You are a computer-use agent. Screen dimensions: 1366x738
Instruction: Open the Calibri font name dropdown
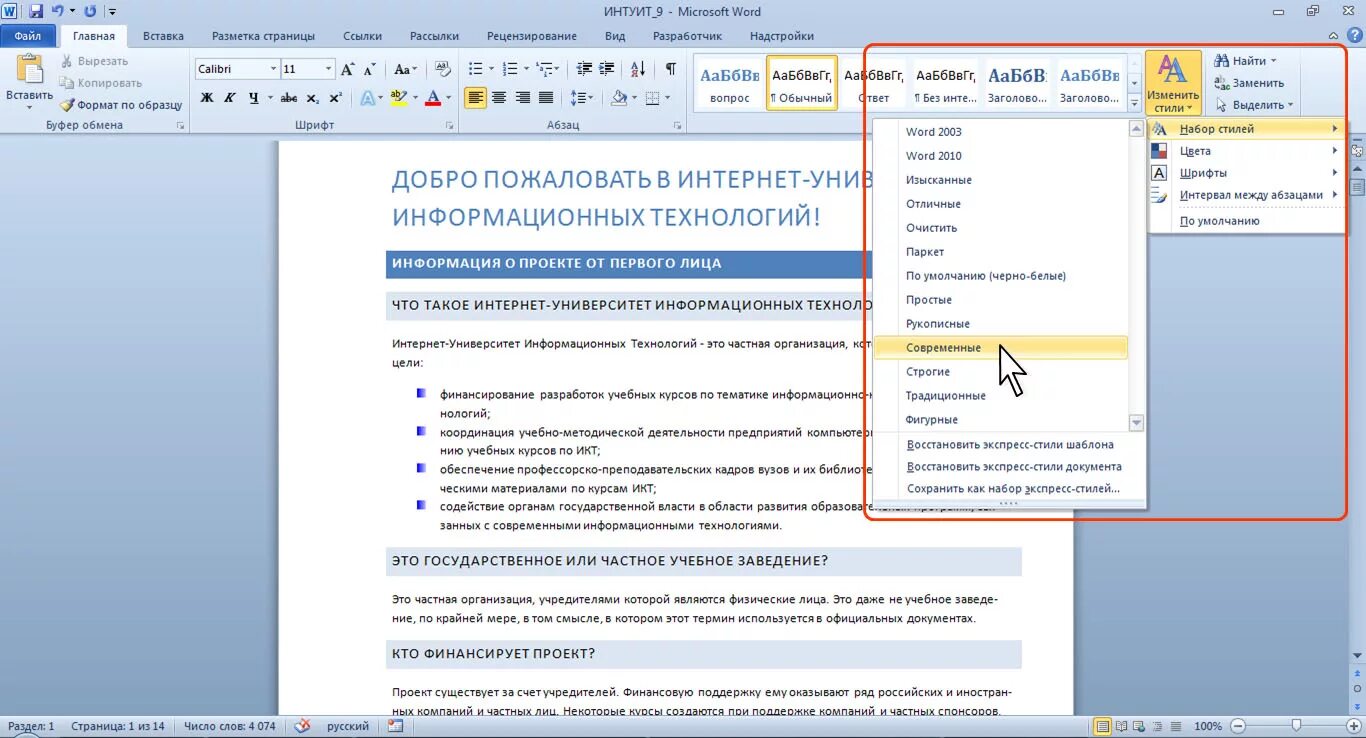pyautogui.click(x=273, y=69)
